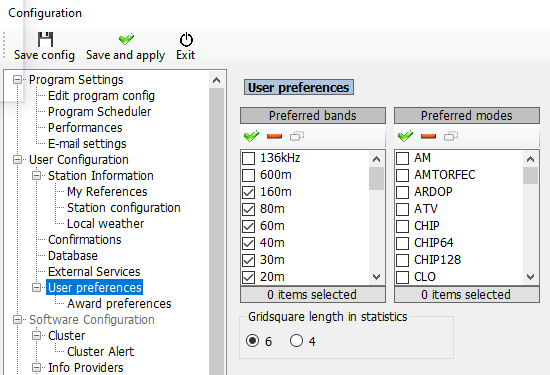Check the CHIP mode checkbox
The width and height of the screenshot is (550, 375).
point(403,226)
